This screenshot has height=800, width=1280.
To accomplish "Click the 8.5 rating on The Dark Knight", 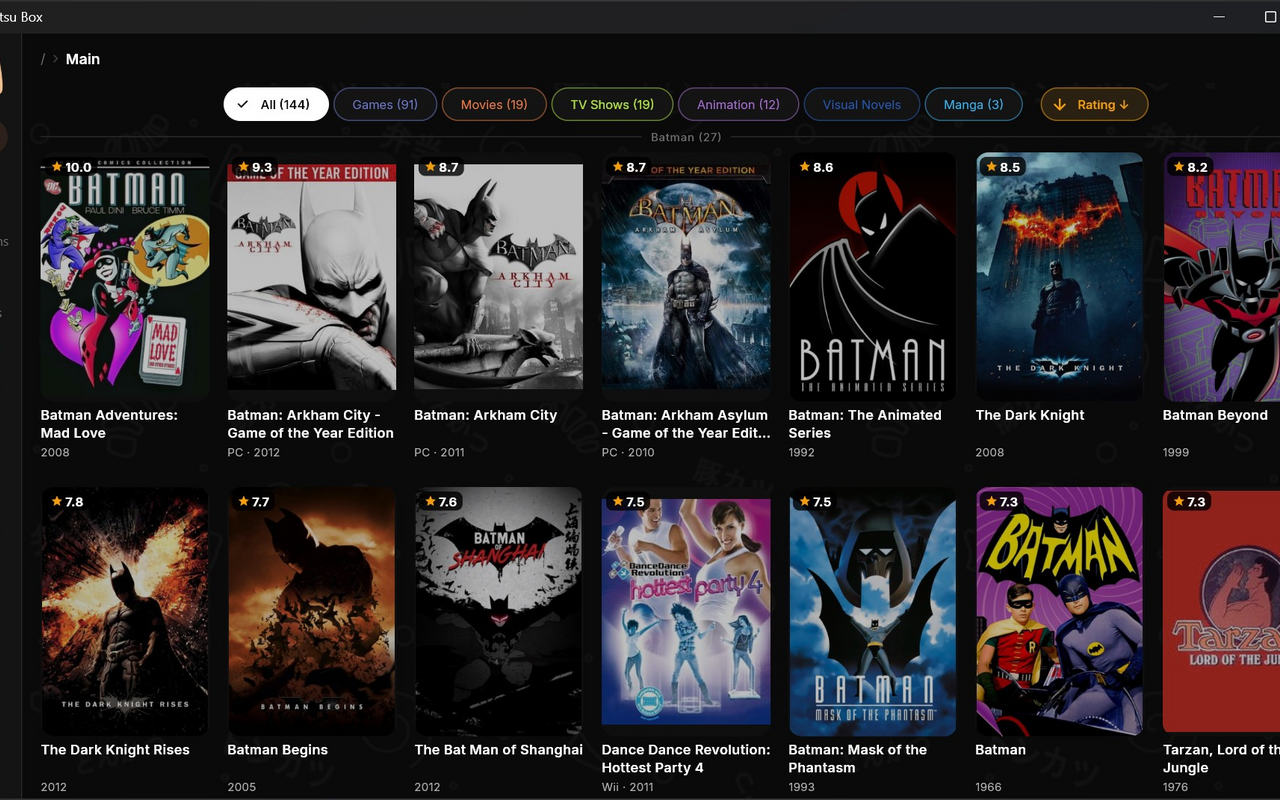I will pyautogui.click(x=1003, y=167).
